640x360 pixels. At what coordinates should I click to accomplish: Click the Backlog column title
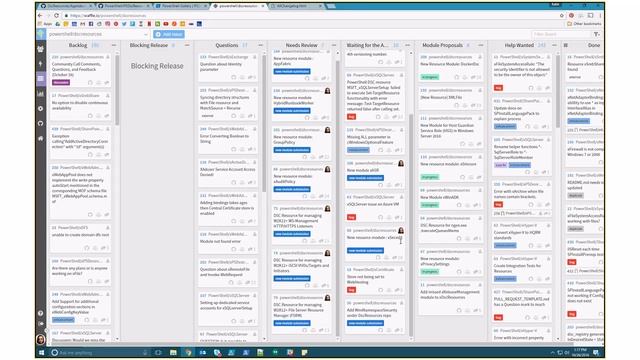point(78,45)
